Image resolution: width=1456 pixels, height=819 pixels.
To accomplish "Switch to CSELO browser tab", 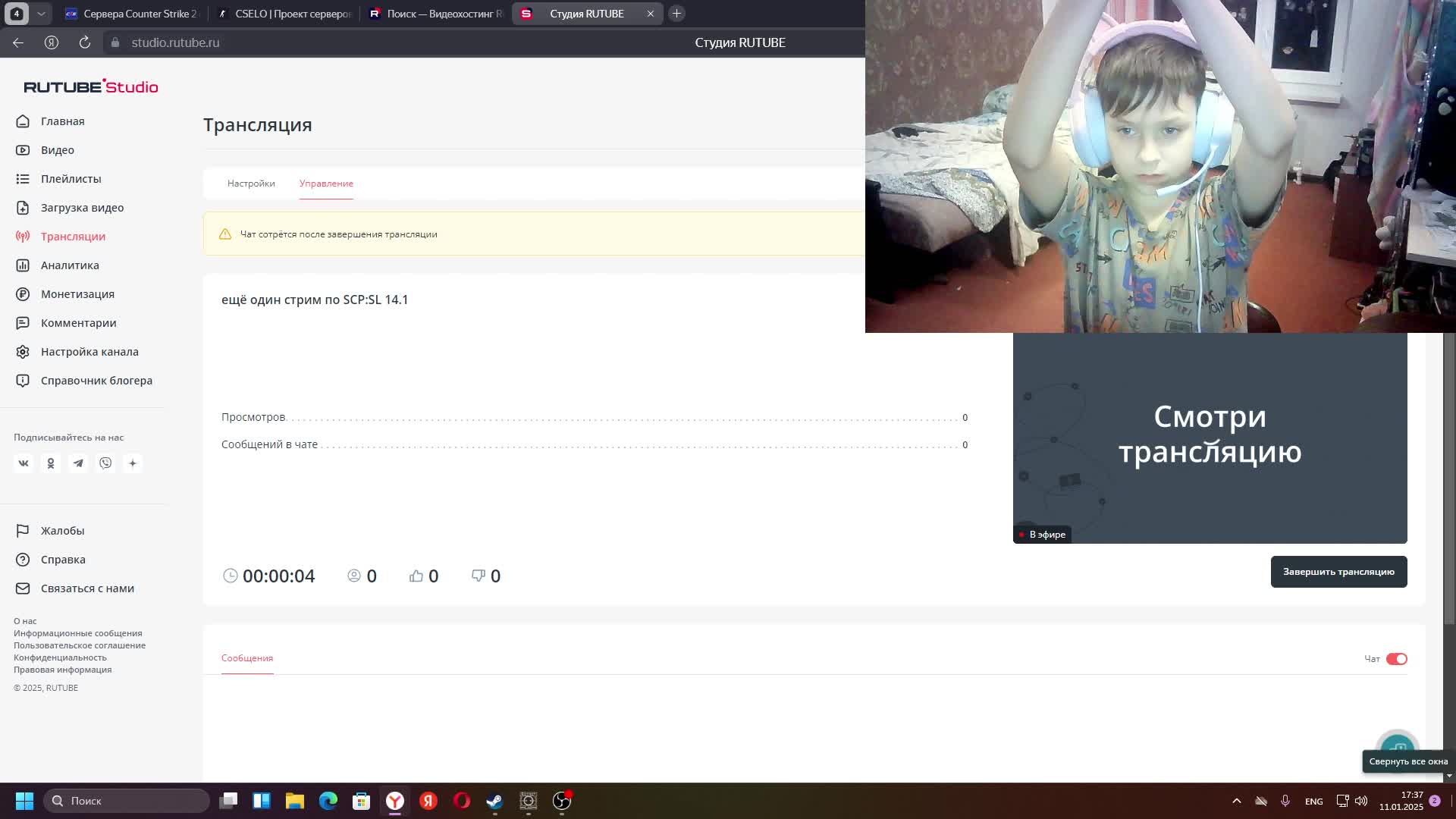I will click(x=284, y=14).
